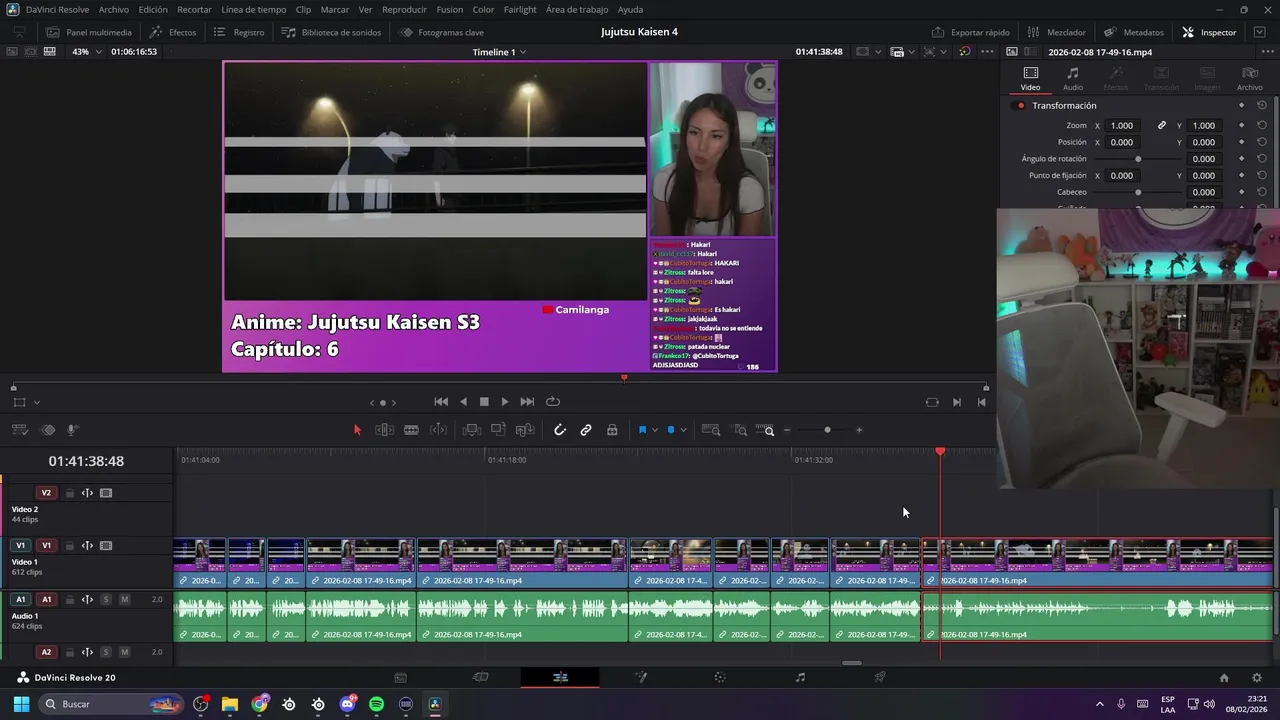Adjust the Cabeceo slider
The image size is (1280, 720).
click(x=1138, y=192)
